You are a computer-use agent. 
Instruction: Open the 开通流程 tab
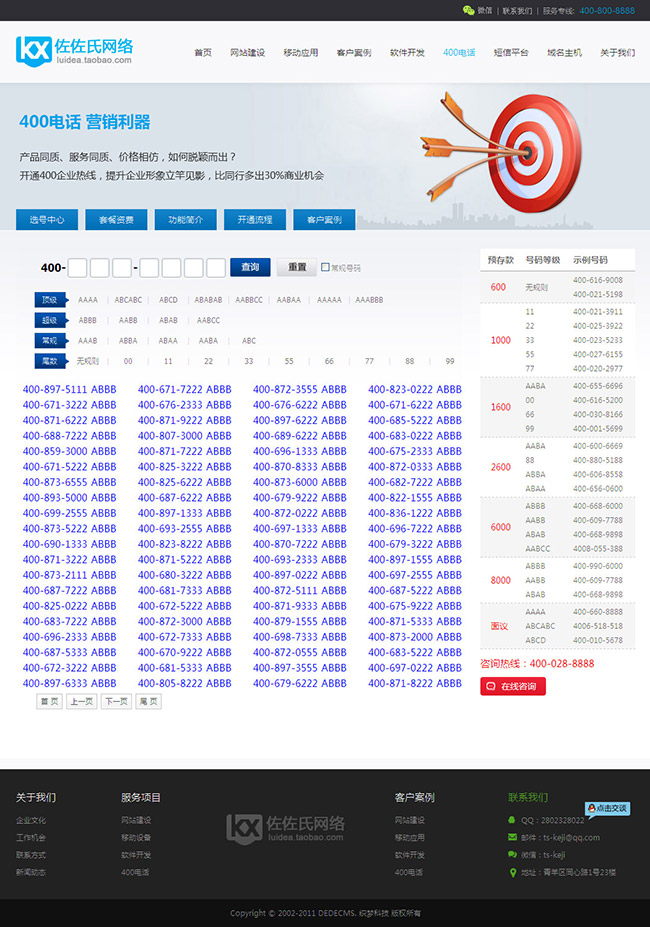tap(255, 220)
